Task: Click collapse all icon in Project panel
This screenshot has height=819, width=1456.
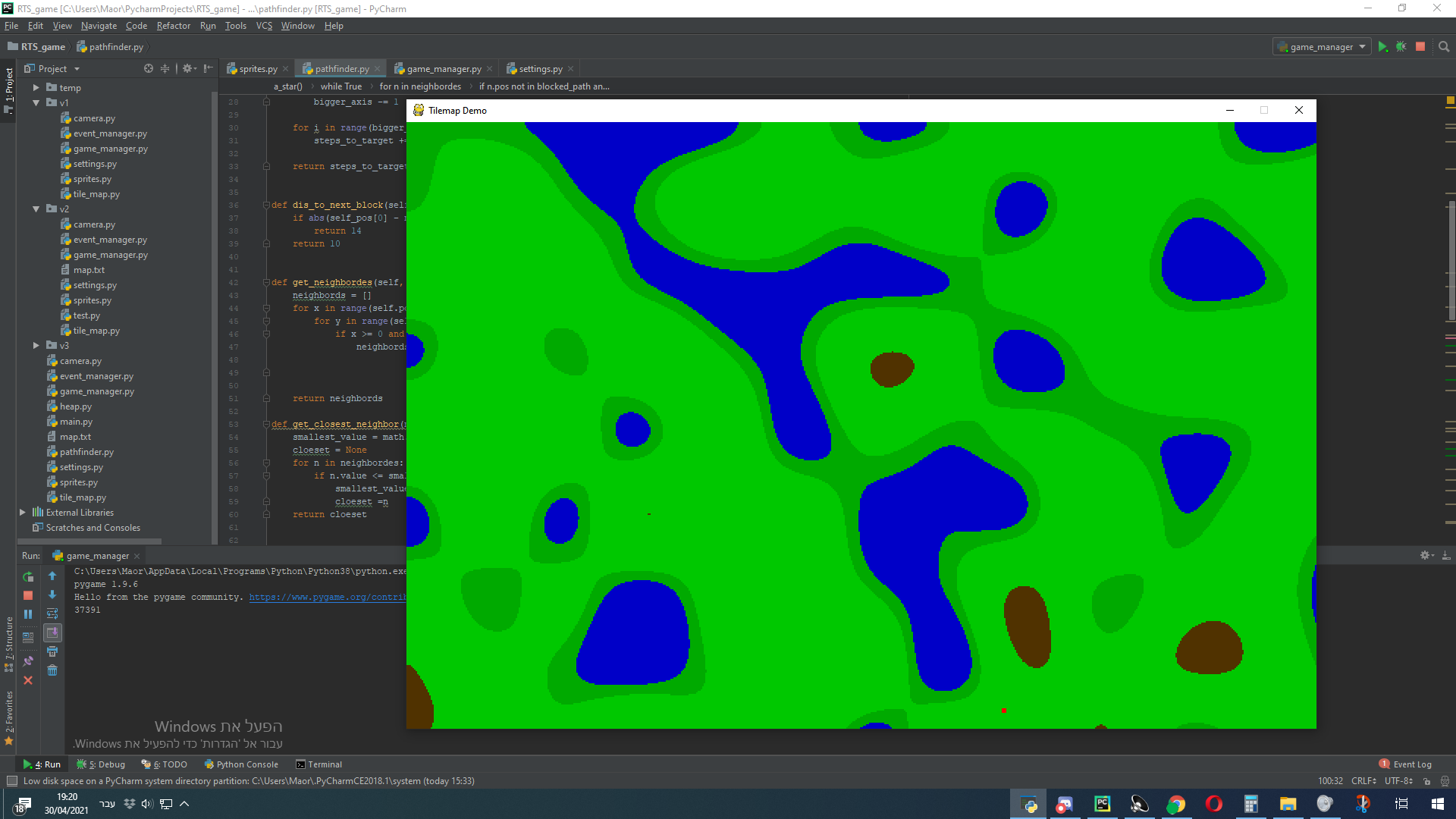Action: 165,68
